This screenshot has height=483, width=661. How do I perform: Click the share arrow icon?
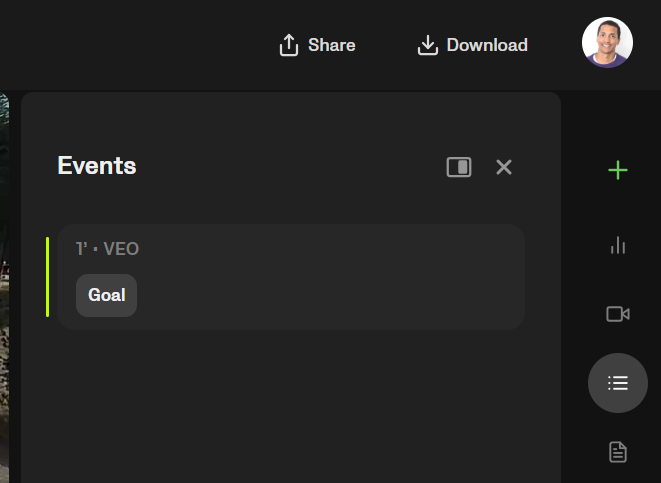[x=289, y=45]
